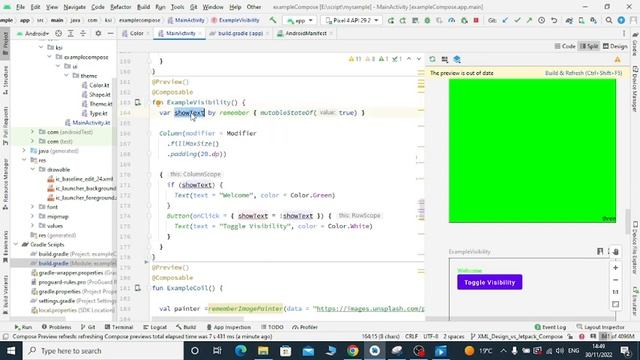Open the Pixel 4 API 29 device dropdown

tap(352, 20)
